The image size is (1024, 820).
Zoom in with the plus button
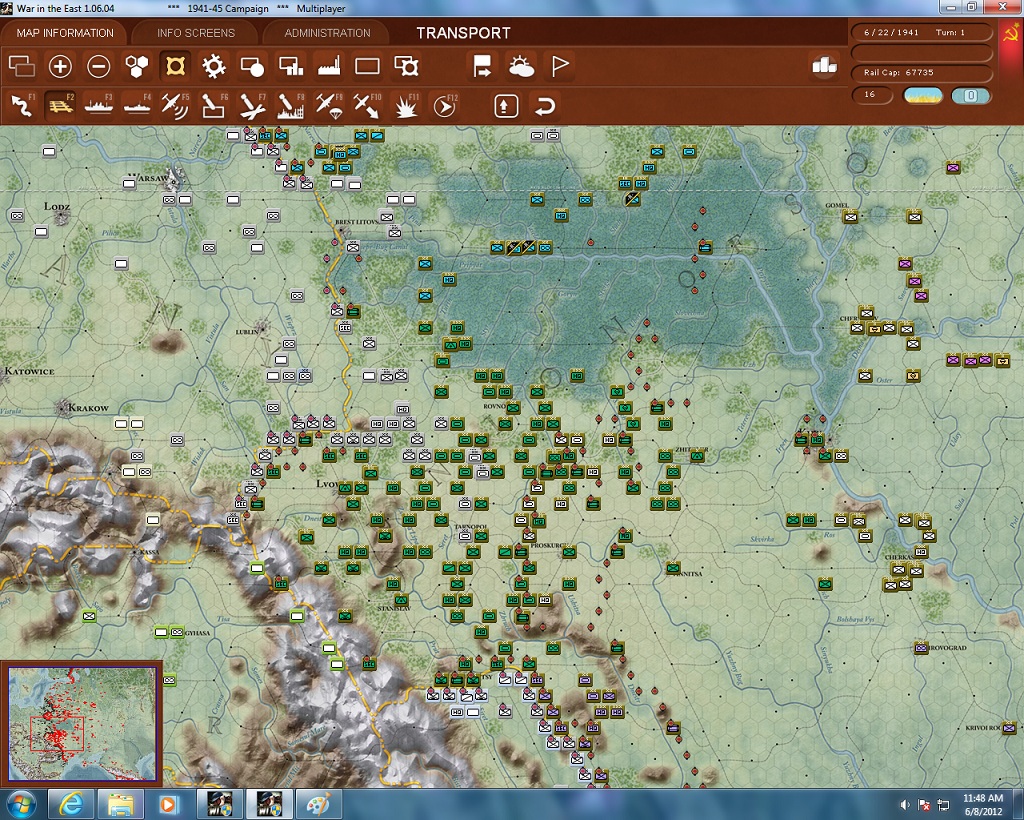60,66
